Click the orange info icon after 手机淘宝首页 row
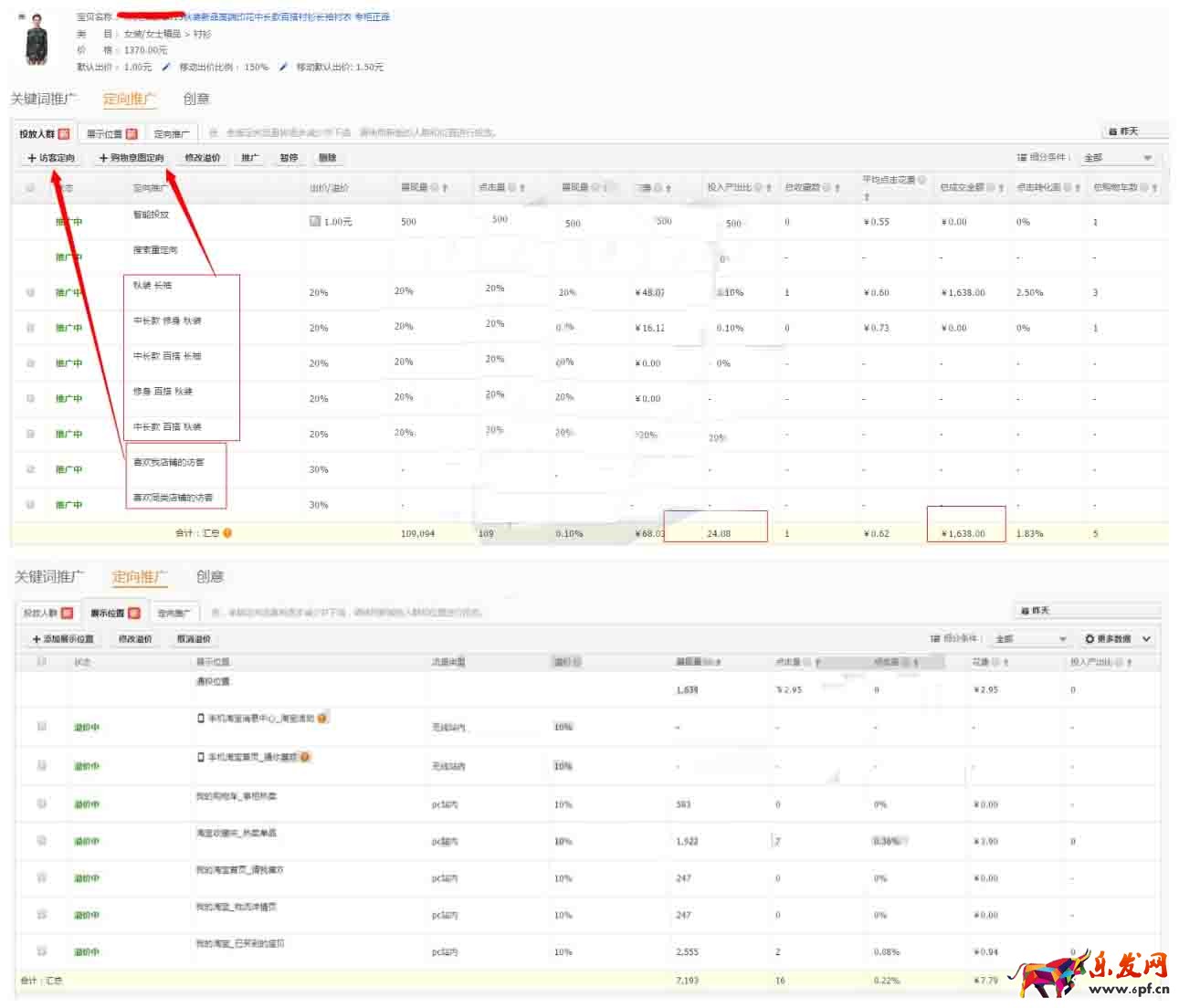 click(x=305, y=757)
